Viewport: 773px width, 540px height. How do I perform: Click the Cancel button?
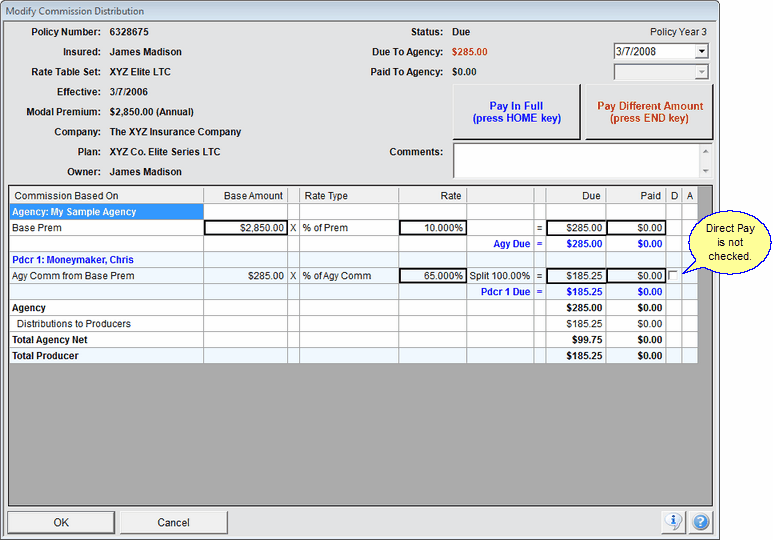point(174,522)
